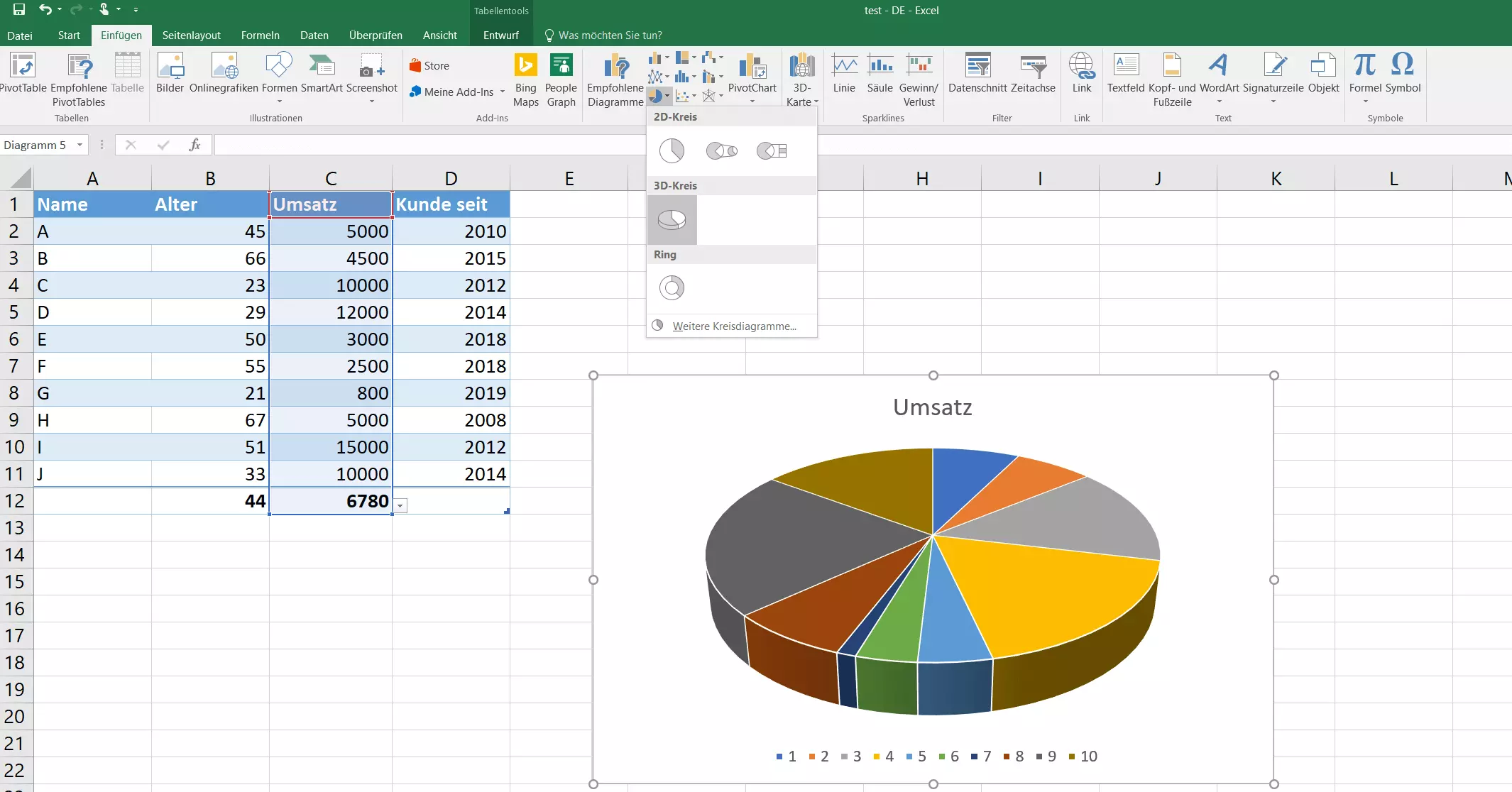
Task: Expand Meine Add-Ins dropdown
Action: pos(502,92)
